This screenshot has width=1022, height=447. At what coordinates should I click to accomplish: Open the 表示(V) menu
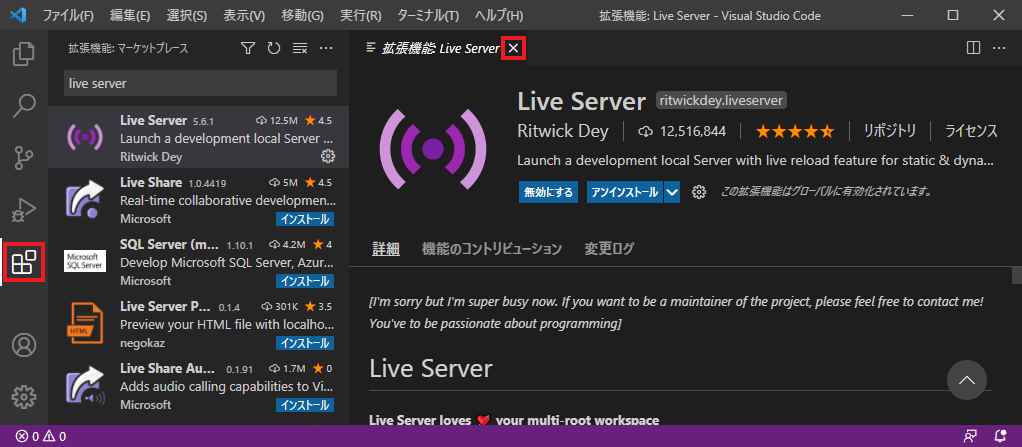click(x=244, y=15)
